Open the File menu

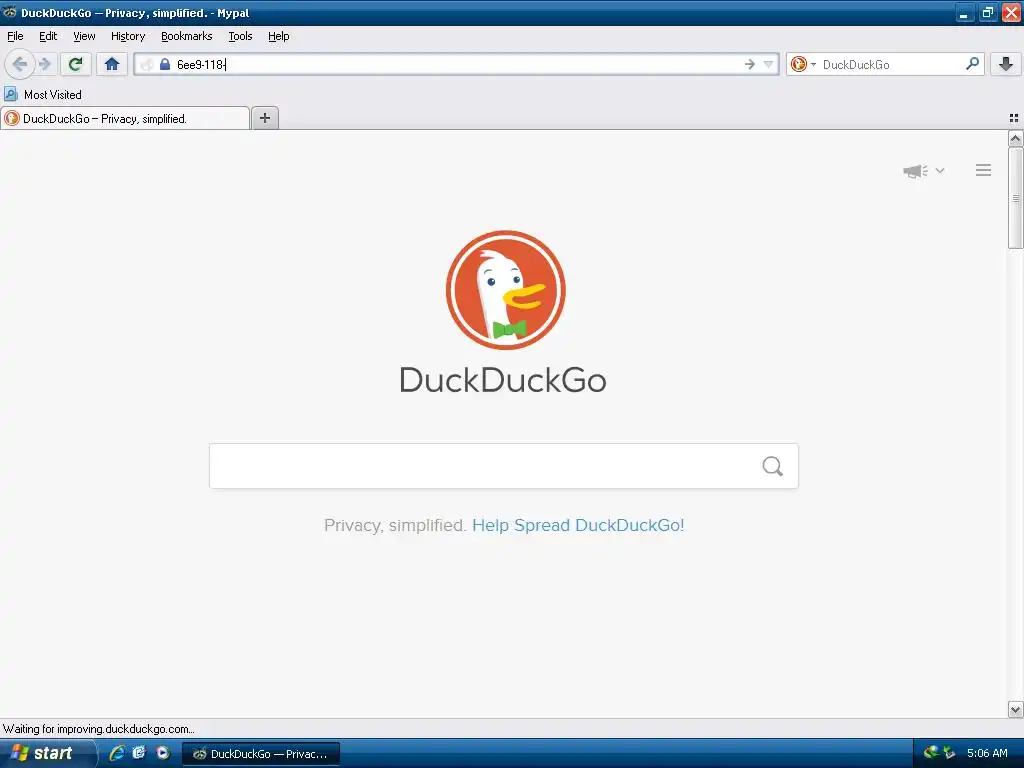click(x=15, y=37)
